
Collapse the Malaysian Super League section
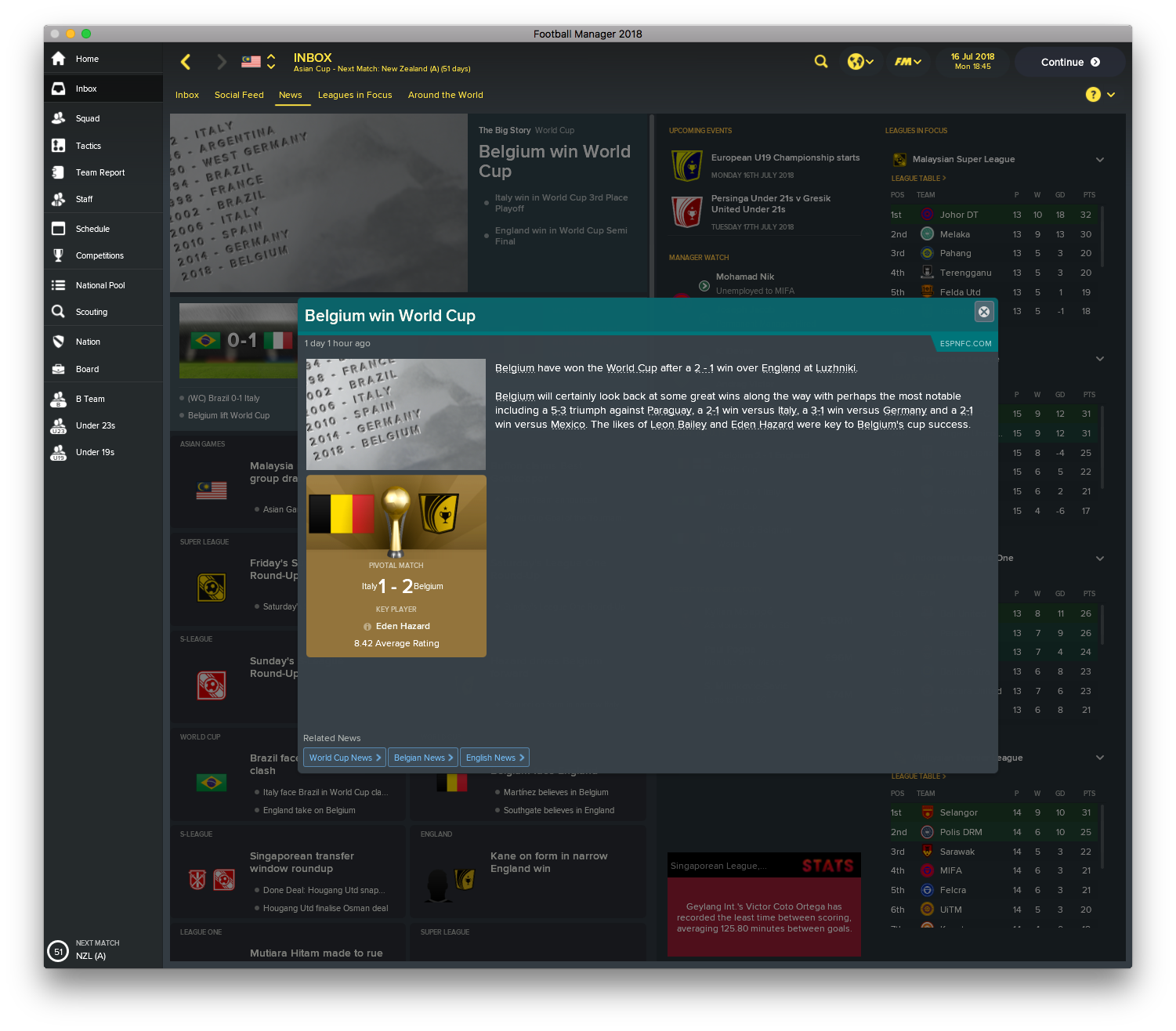coord(1100,160)
